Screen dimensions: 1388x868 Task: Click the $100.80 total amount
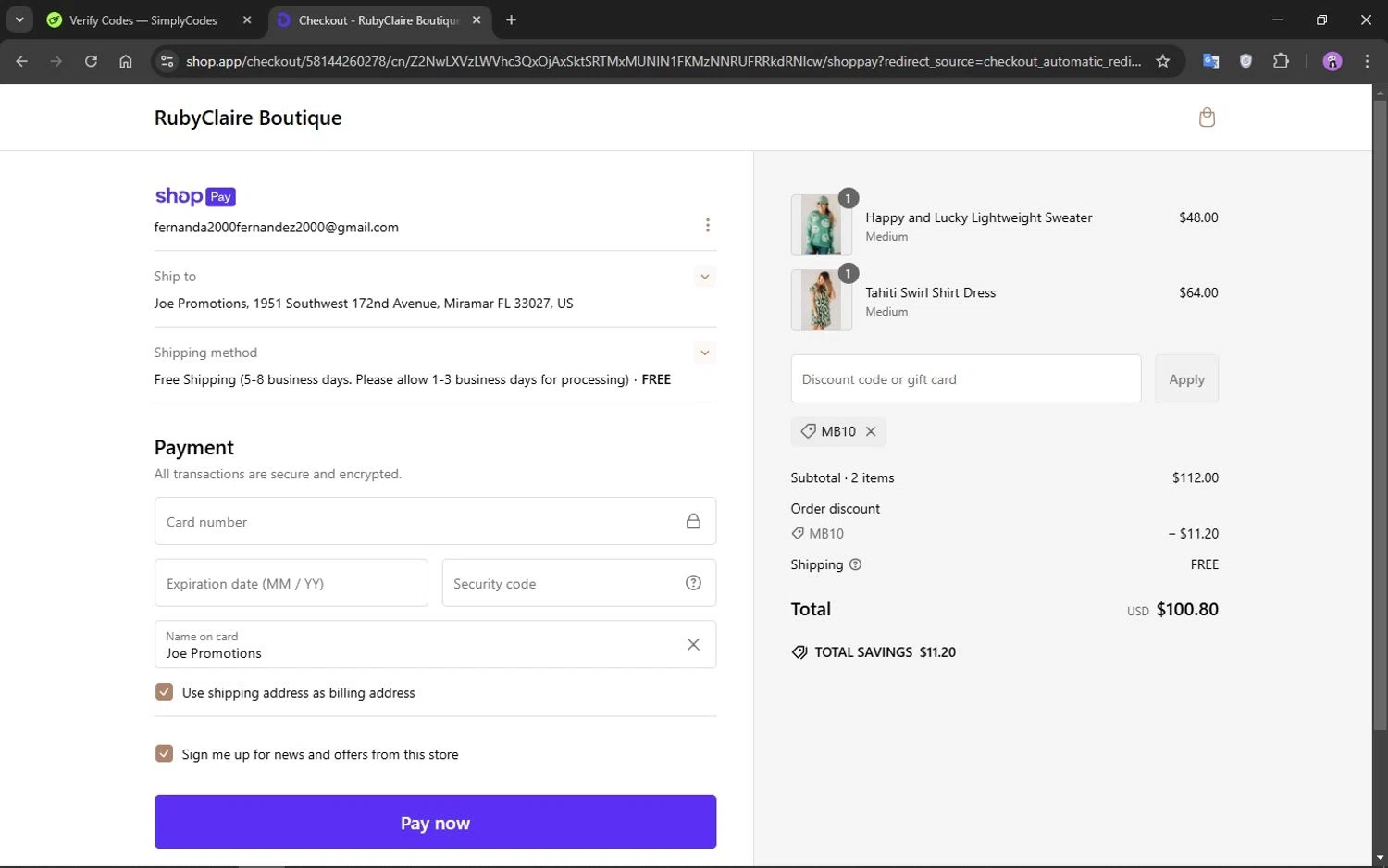click(1187, 609)
